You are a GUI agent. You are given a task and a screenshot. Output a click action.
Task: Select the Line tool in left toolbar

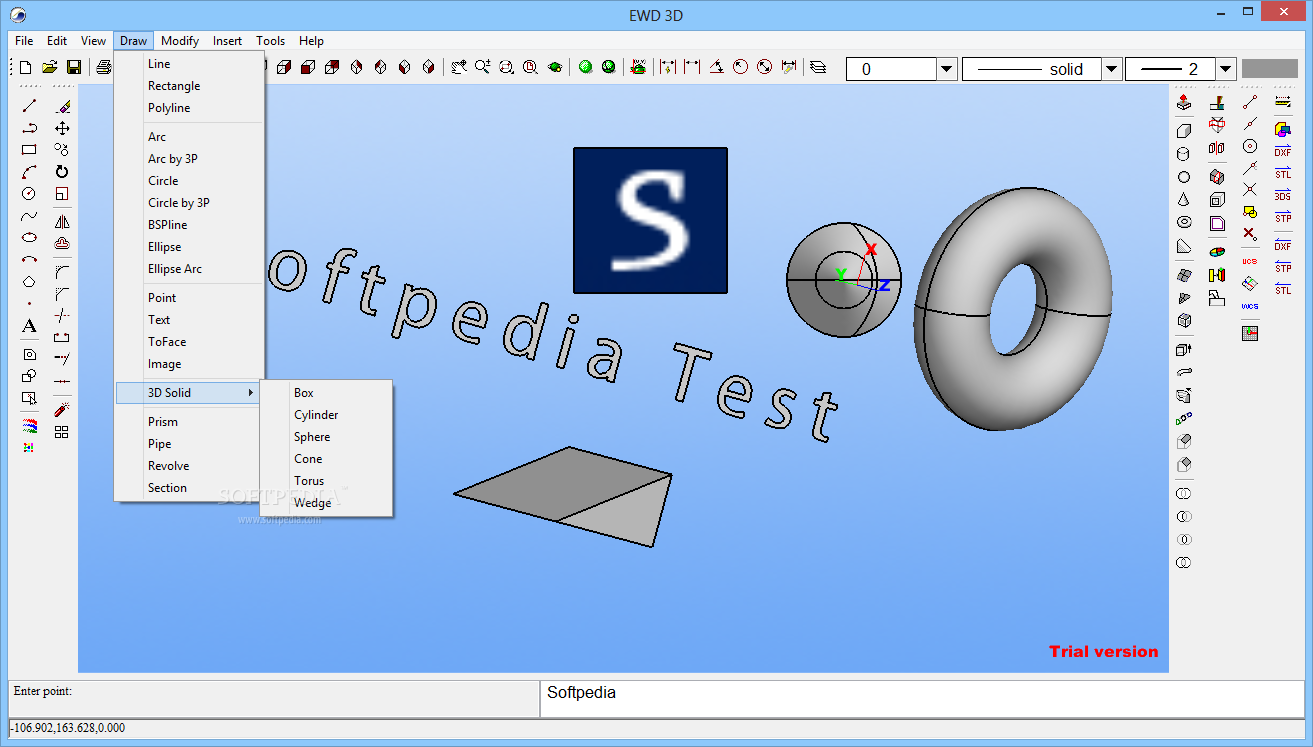click(x=30, y=105)
